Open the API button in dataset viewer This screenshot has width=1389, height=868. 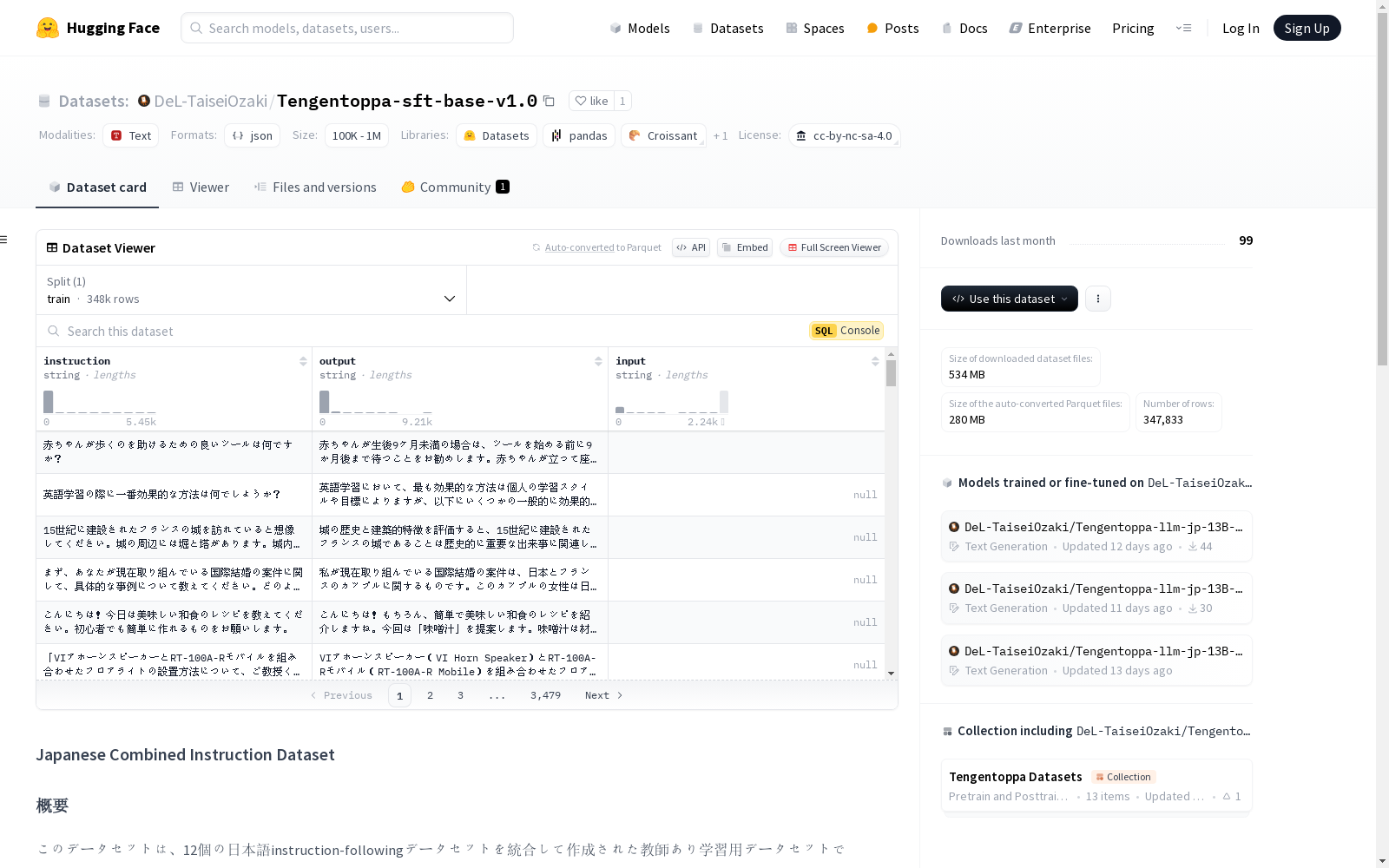[691, 247]
